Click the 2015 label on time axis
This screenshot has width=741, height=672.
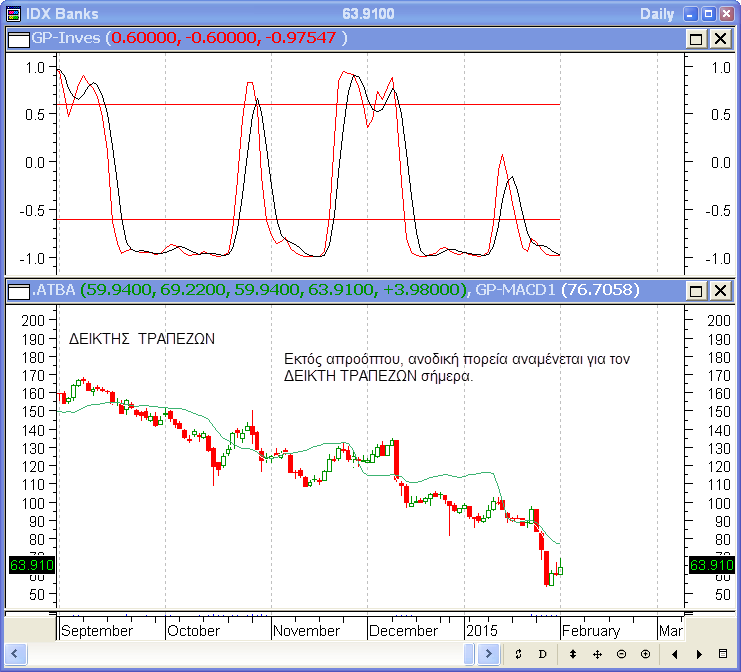[x=482, y=631]
